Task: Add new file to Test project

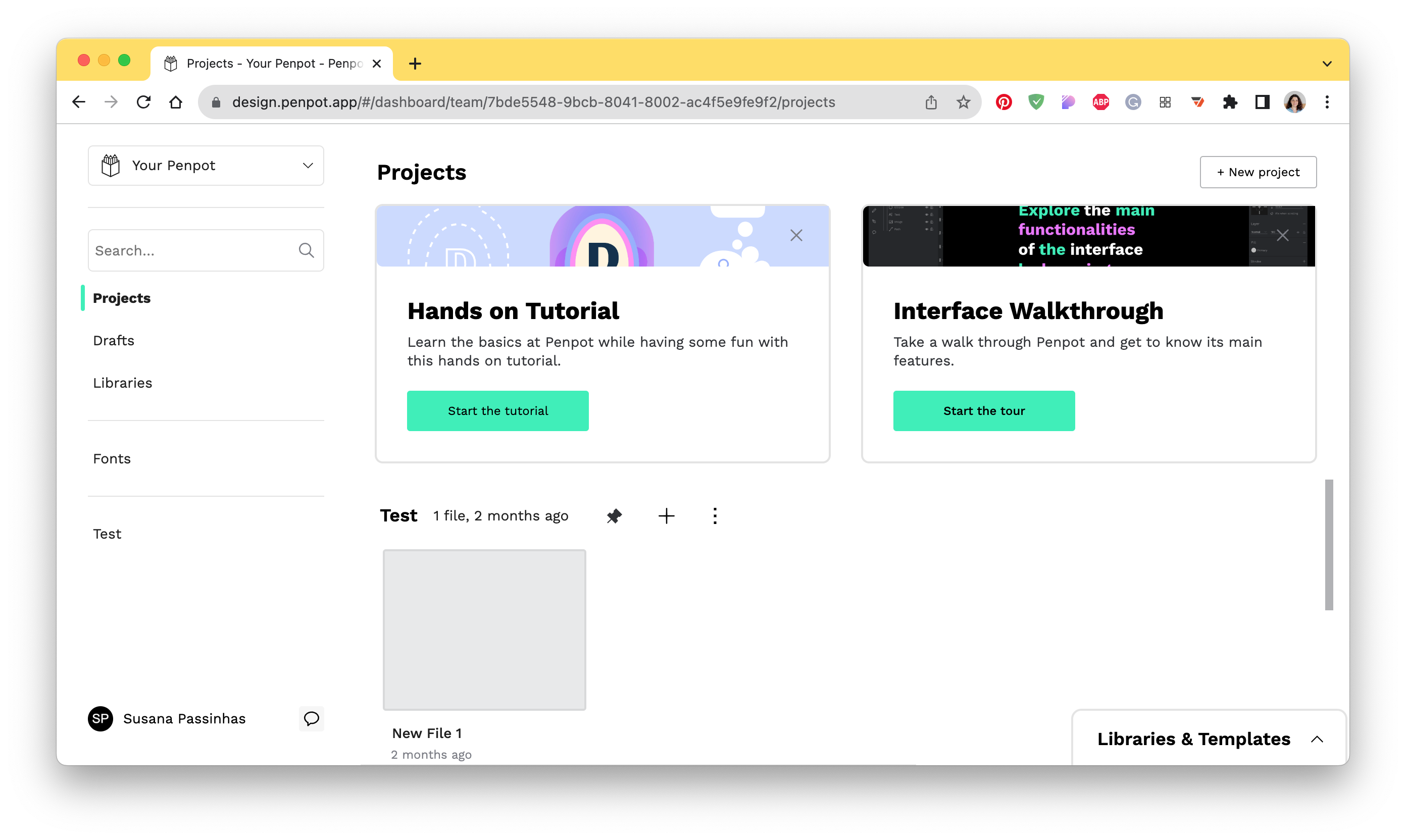Action: (667, 515)
